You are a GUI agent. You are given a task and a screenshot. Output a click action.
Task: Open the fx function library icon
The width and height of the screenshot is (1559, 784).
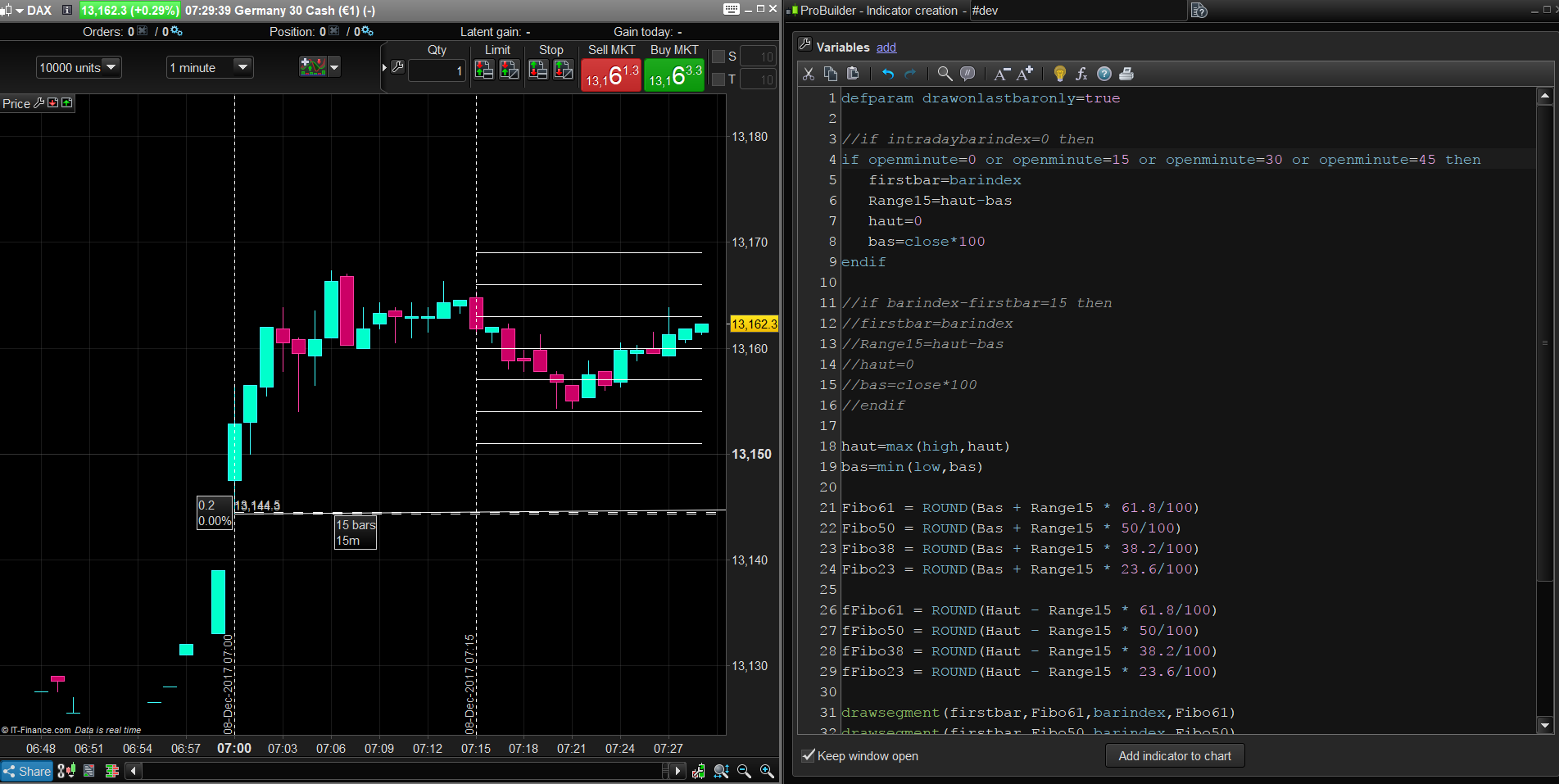click(x=1081, y=74)
